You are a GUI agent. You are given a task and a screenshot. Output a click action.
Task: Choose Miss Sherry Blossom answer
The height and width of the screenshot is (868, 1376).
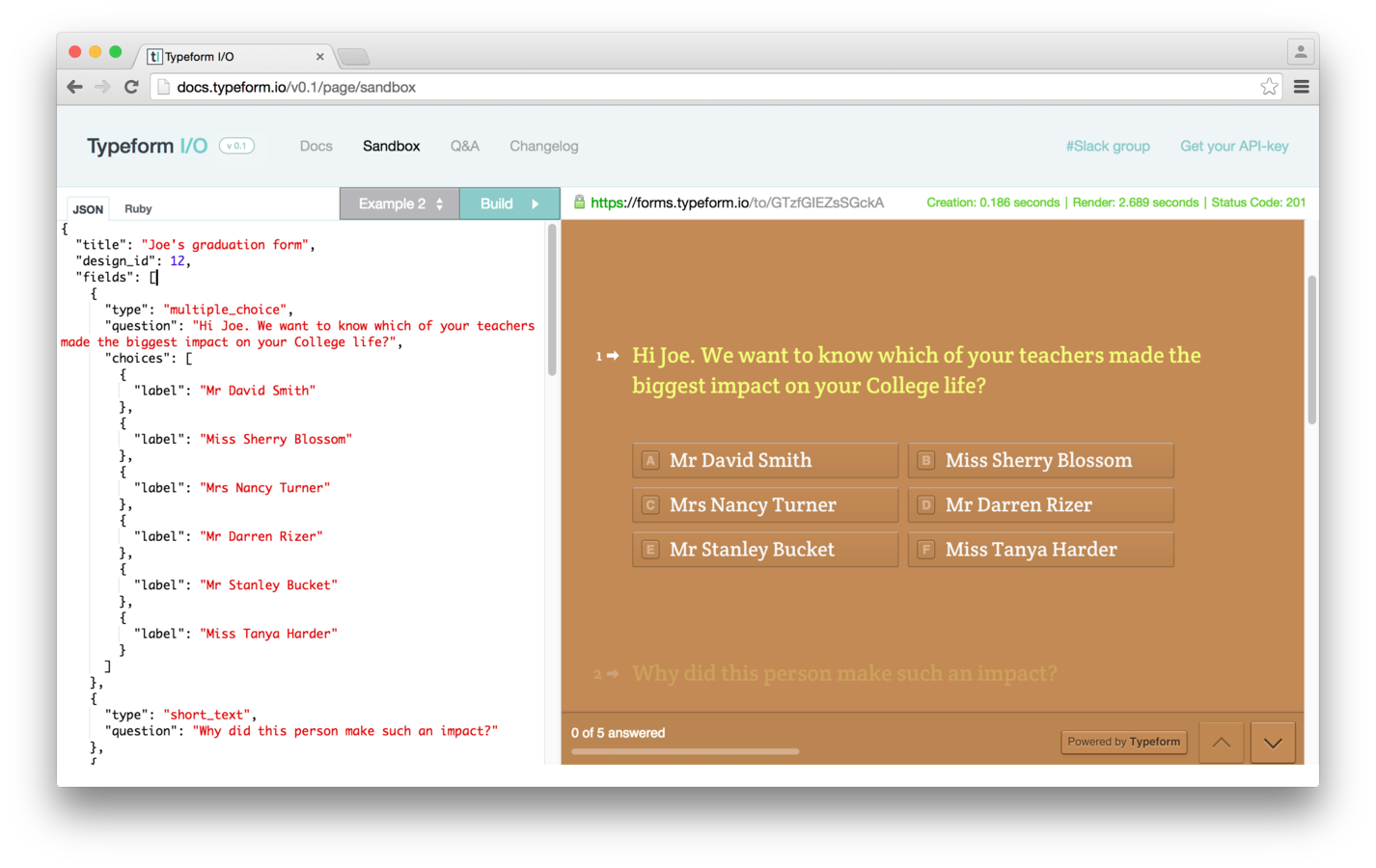click(1041, 460)
